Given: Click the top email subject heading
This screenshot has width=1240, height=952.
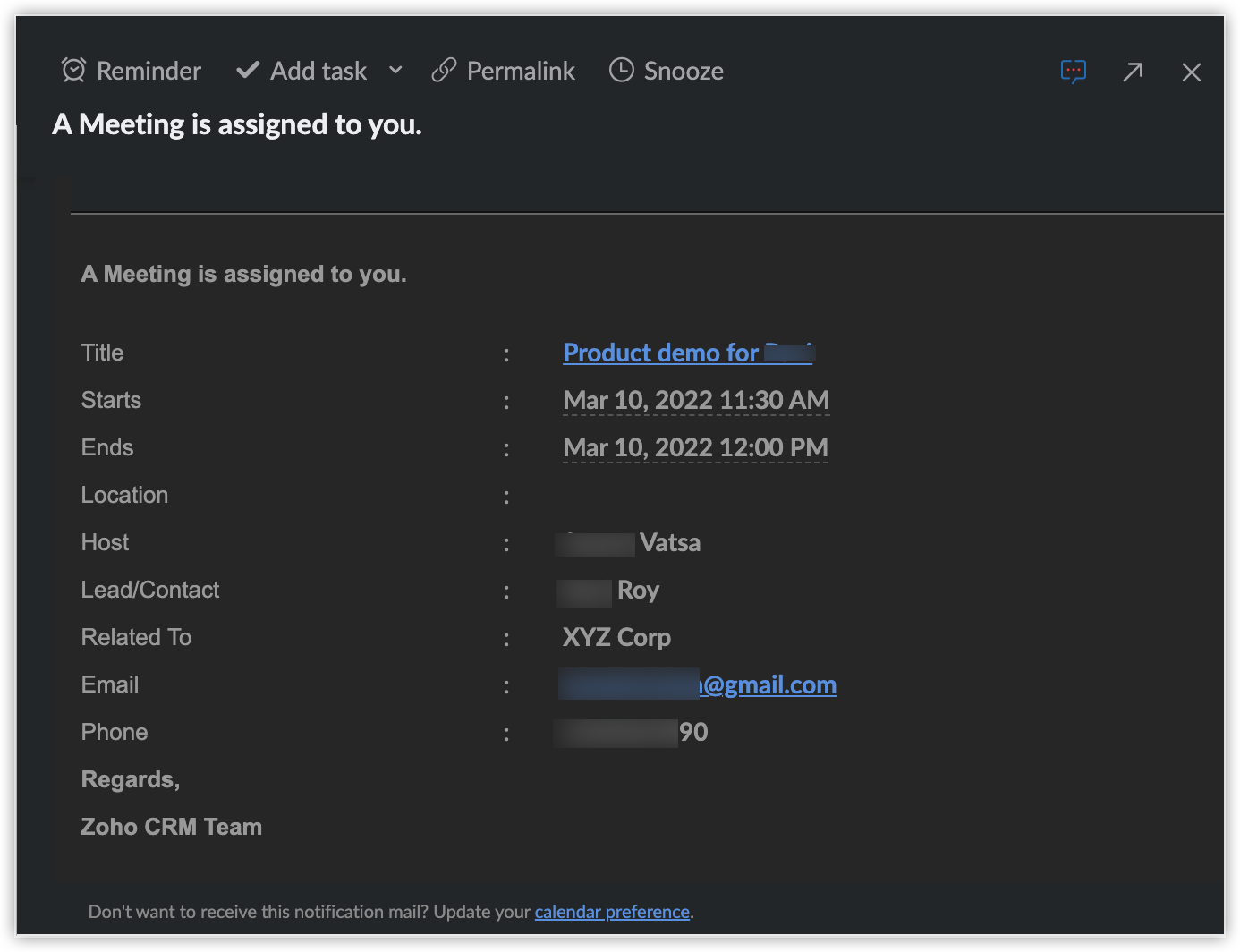Looking at the screenshot, I should tap(237, 124).
